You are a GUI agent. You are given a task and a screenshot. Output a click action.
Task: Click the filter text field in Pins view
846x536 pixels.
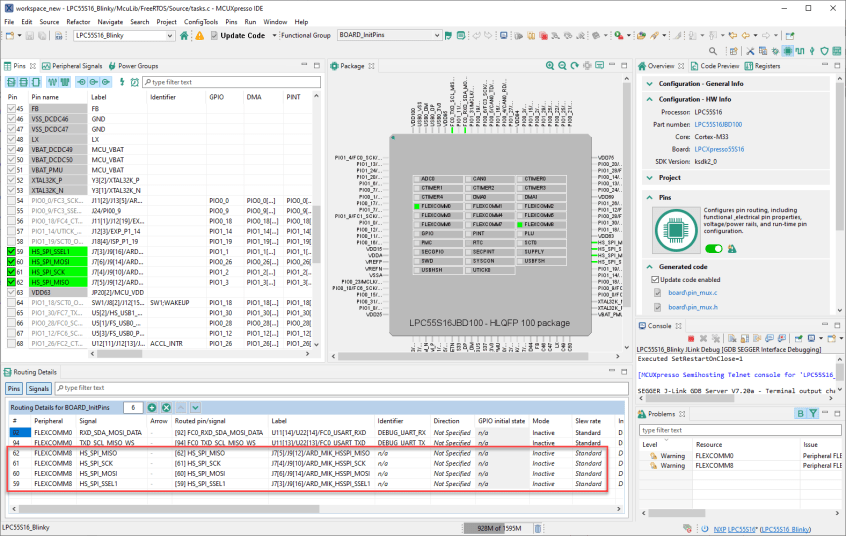click(x=230, y=82)
